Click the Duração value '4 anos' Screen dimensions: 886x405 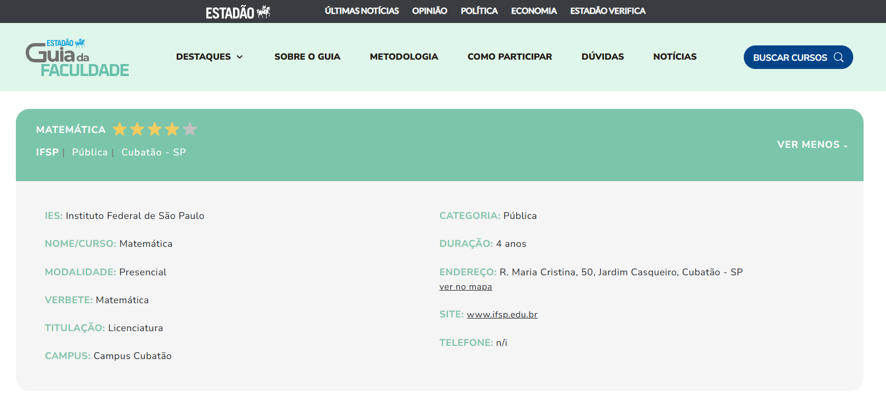(x=511, y=244)
